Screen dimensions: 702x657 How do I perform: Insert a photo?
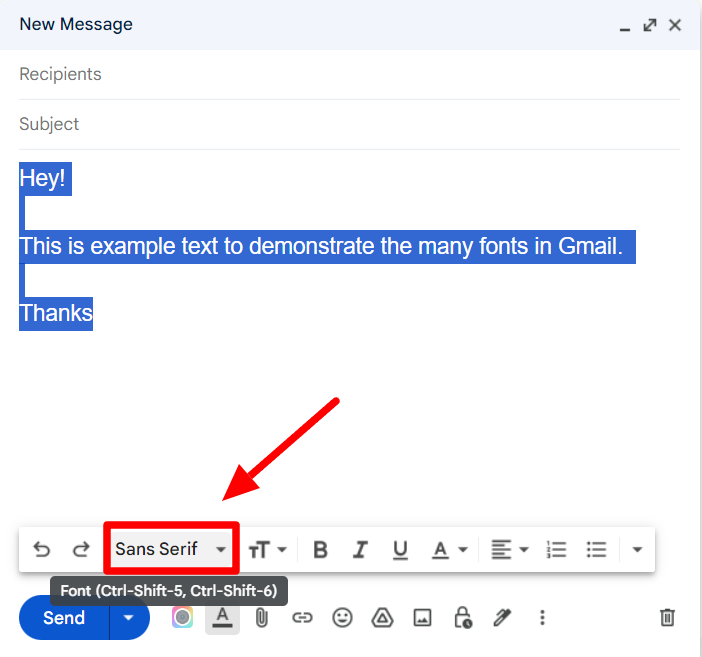422,618
